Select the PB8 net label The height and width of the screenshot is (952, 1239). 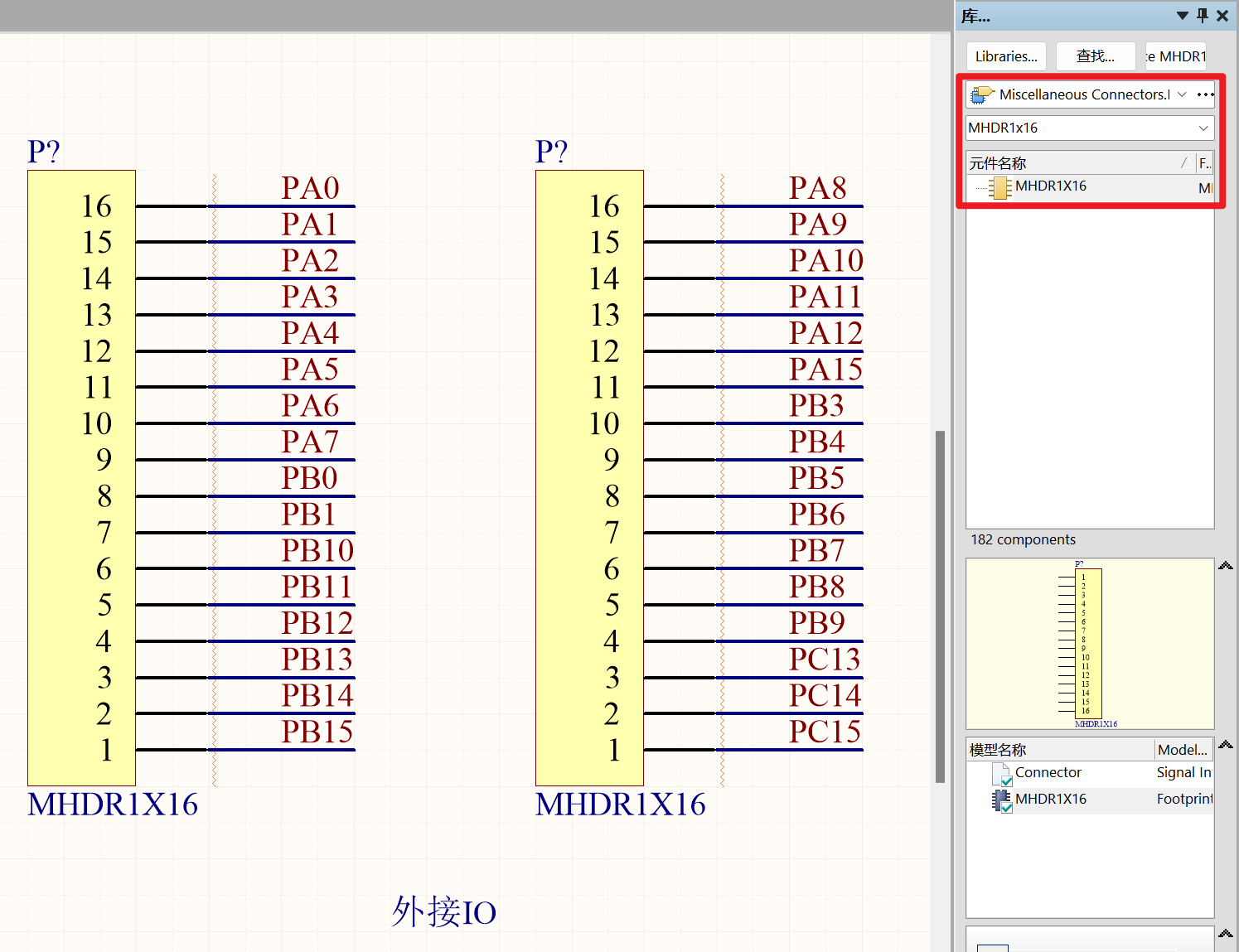click(x=817, y=587)
